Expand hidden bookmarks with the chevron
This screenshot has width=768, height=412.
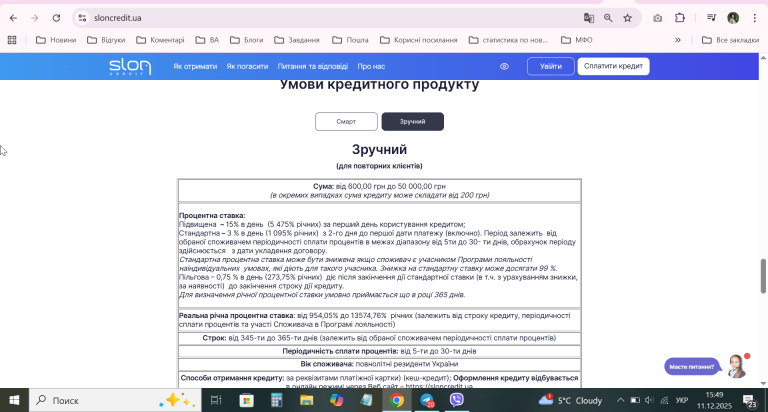tap(678, 40)
